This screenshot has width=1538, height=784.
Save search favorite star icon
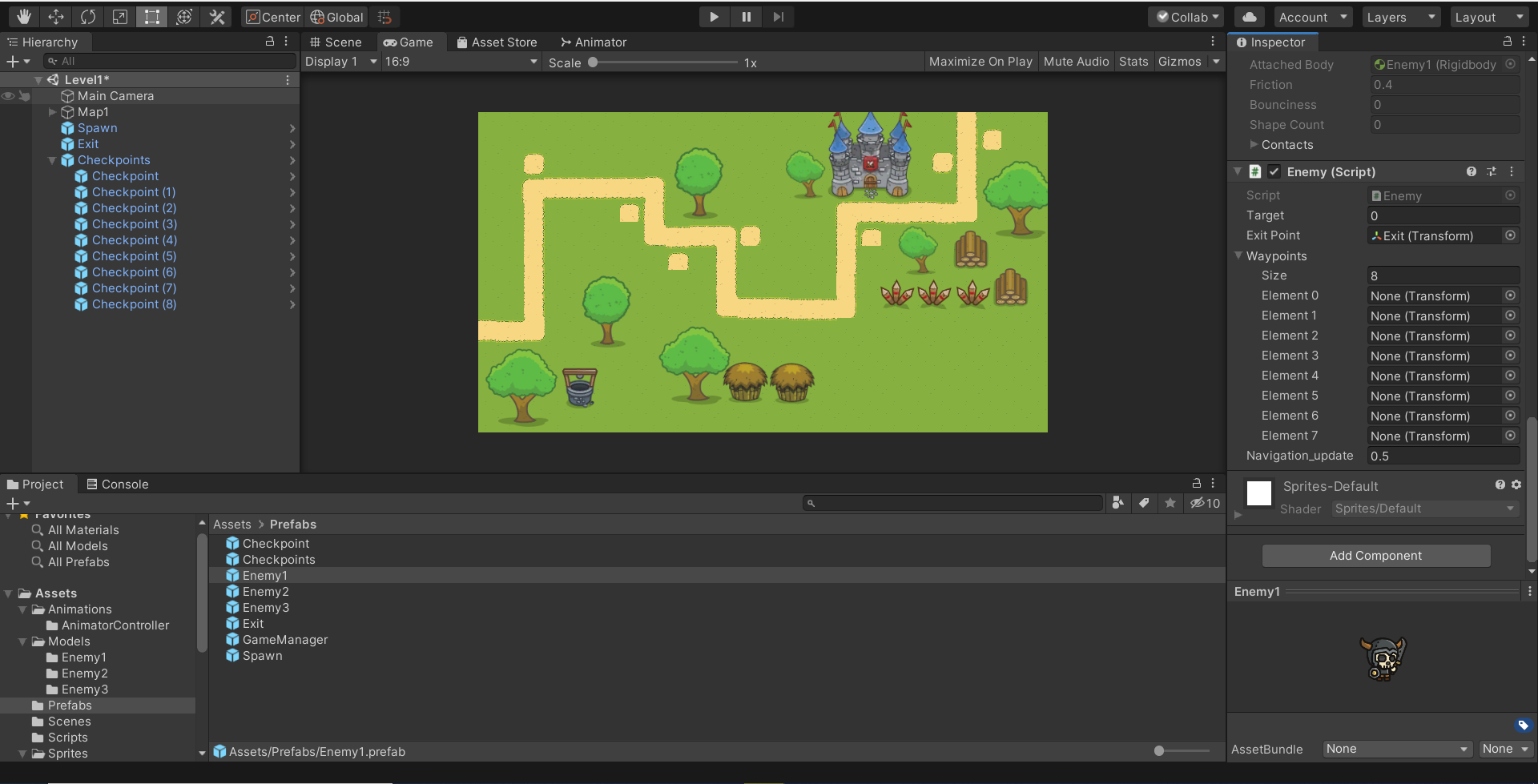click(x=1170, y=503)
